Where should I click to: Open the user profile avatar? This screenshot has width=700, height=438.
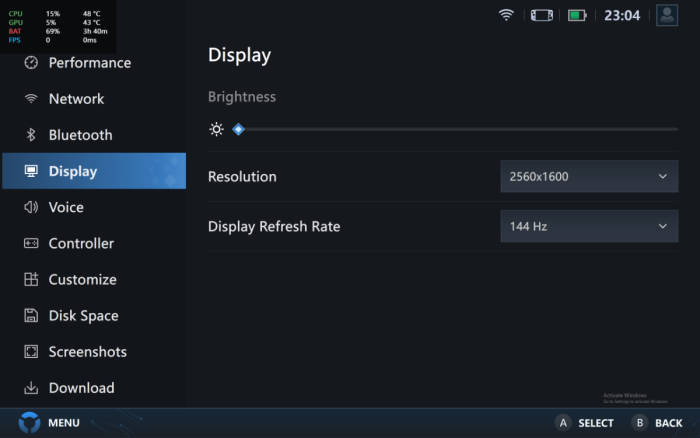tap(667, 15)
